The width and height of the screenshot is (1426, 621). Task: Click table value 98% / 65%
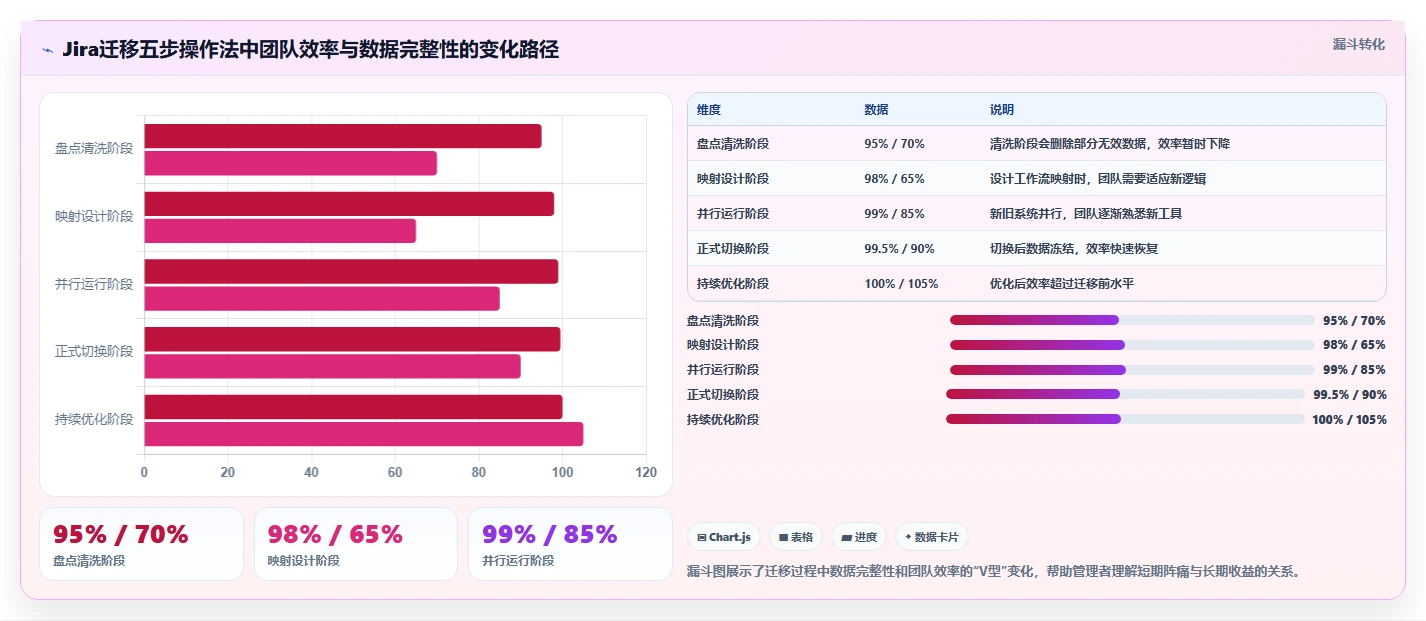pos(894,179)
